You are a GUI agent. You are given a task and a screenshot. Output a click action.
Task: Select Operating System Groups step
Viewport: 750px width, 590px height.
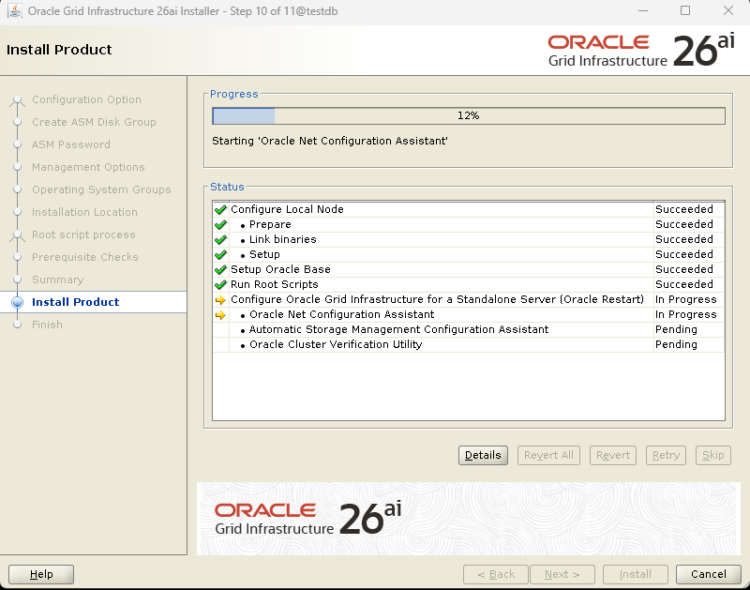coord(101,189)
